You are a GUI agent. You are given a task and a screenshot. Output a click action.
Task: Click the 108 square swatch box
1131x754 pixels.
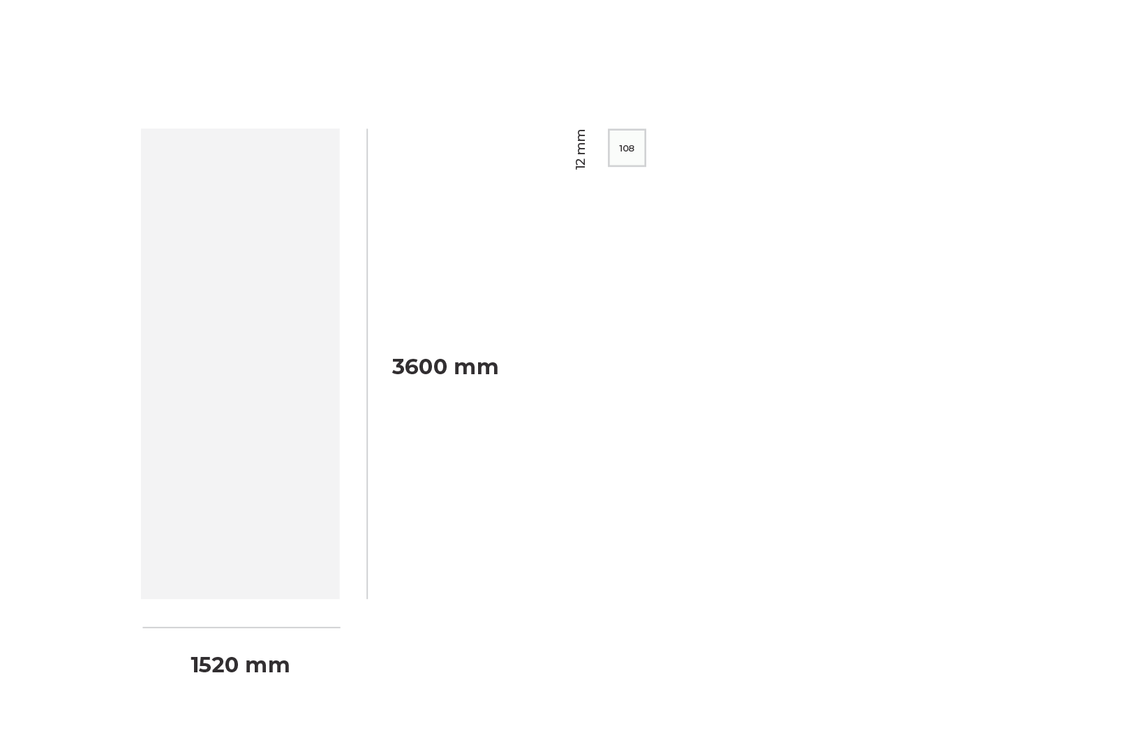pyautogui.click(x=626, y=148)
